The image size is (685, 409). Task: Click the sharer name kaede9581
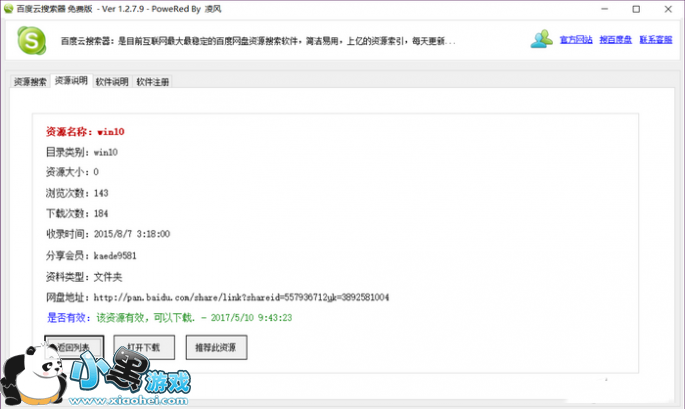pos(115,256)
